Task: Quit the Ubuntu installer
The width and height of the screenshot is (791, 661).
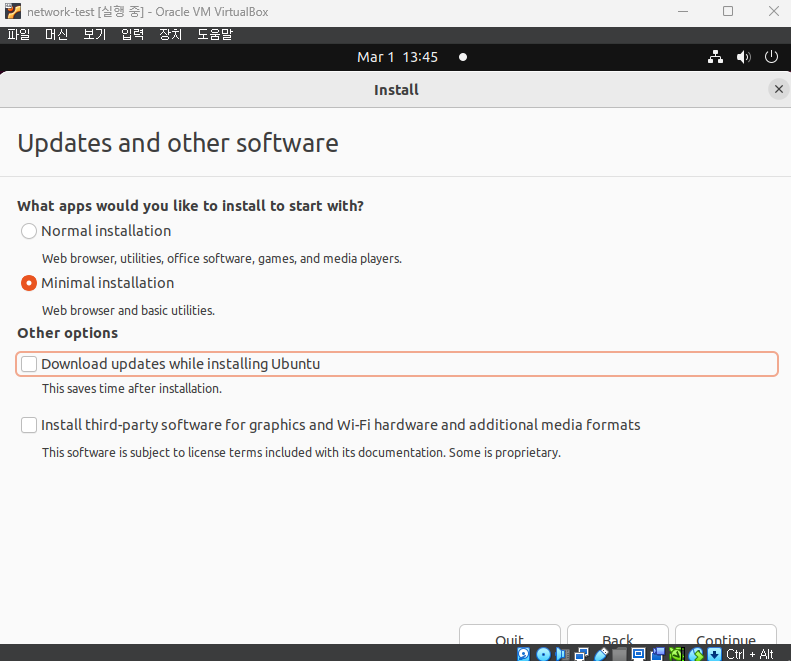Action: click(x=510, y=635)
